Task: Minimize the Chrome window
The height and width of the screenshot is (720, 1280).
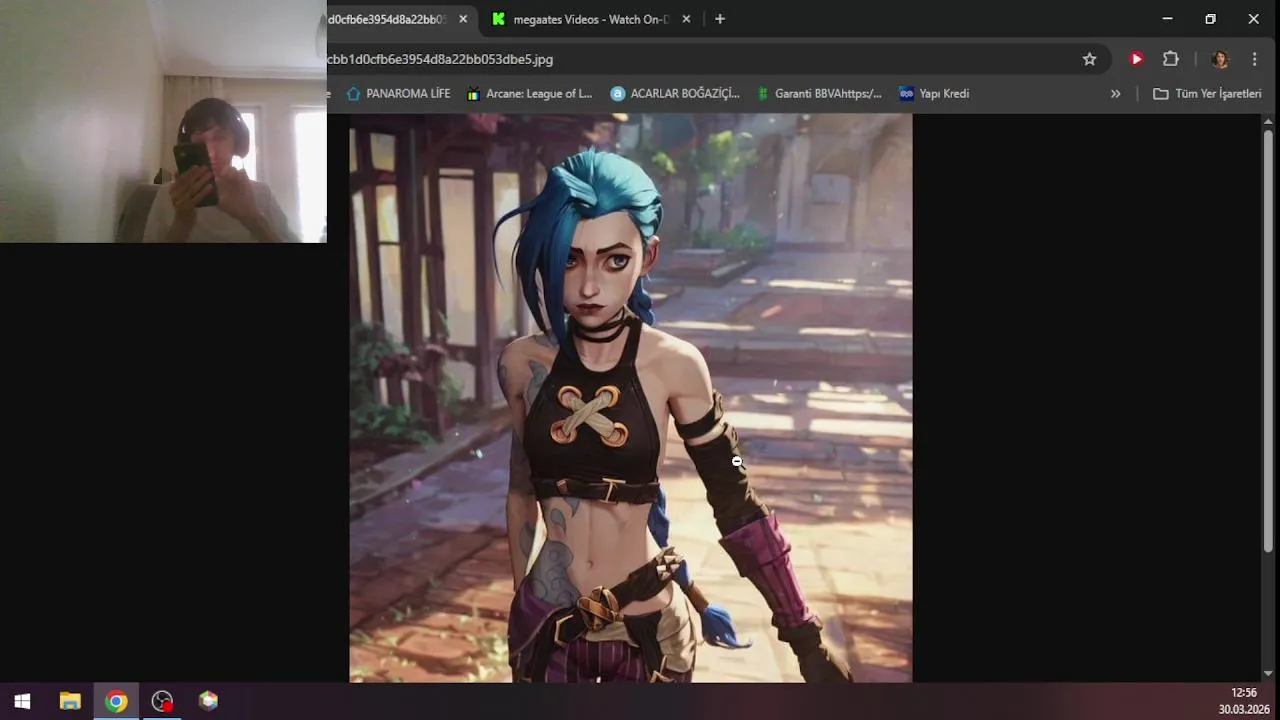Action: pos(1167,19)
